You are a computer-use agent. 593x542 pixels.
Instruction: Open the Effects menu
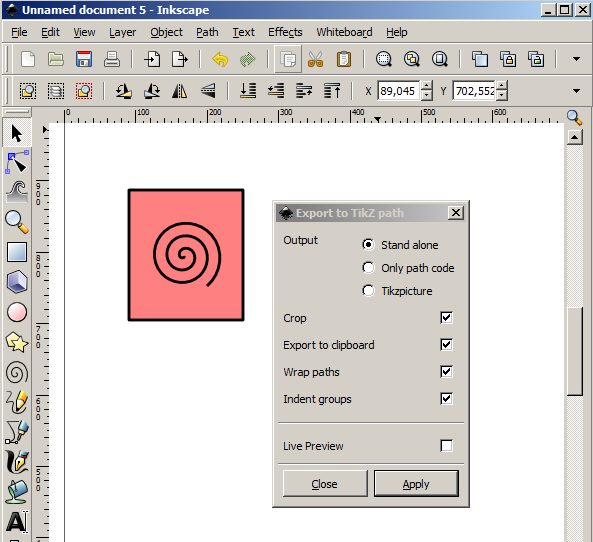click(285, 32)
